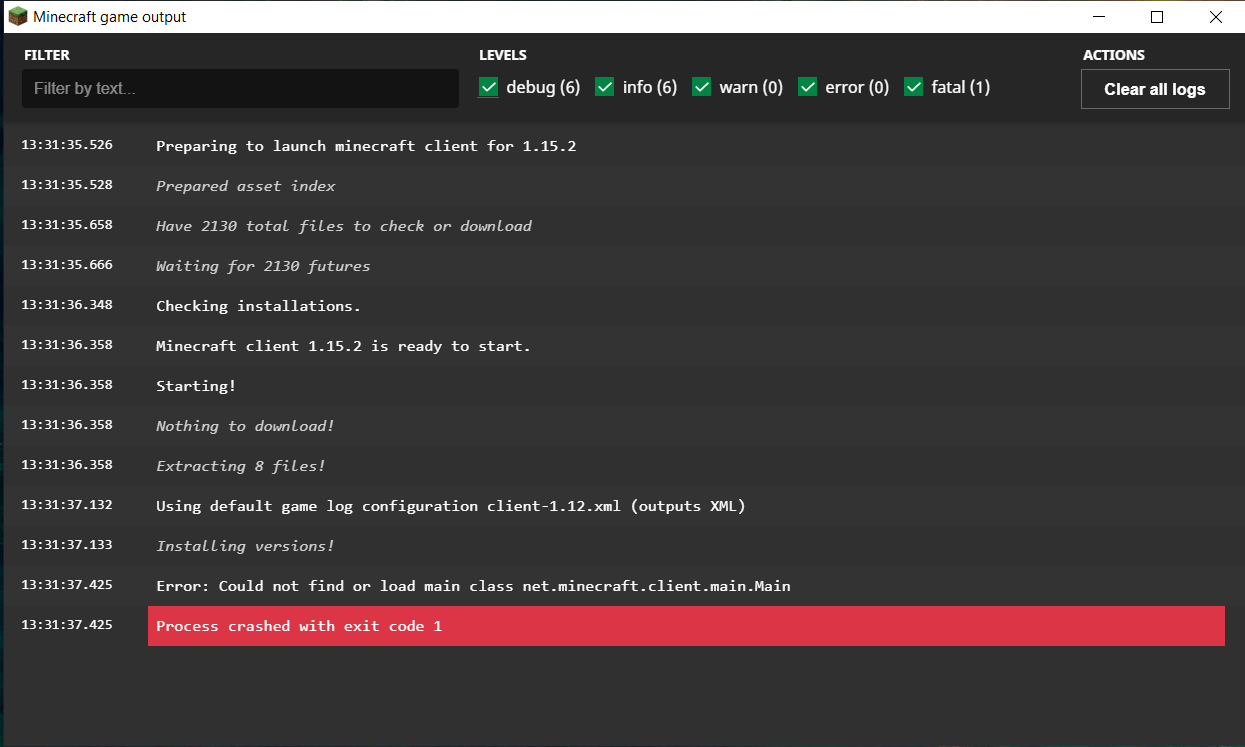Select the red 'Process crashed with exit code 1' entry
The height and width of the screenshot is (747, 1245).
tap(685, 626)
